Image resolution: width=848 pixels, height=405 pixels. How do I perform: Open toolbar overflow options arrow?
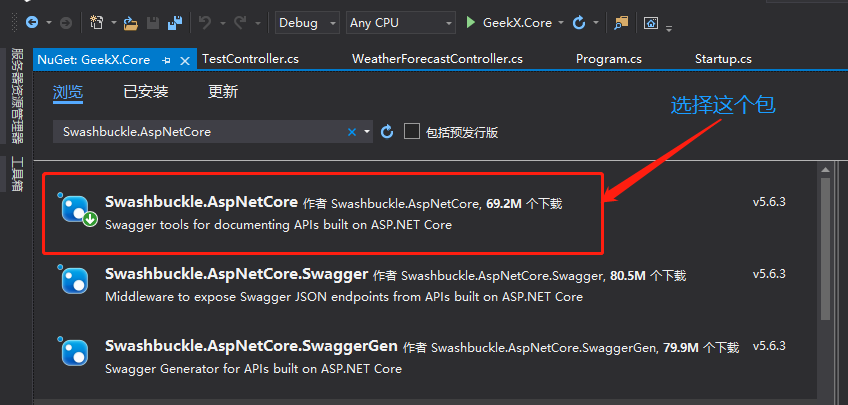tap(669, 29)
